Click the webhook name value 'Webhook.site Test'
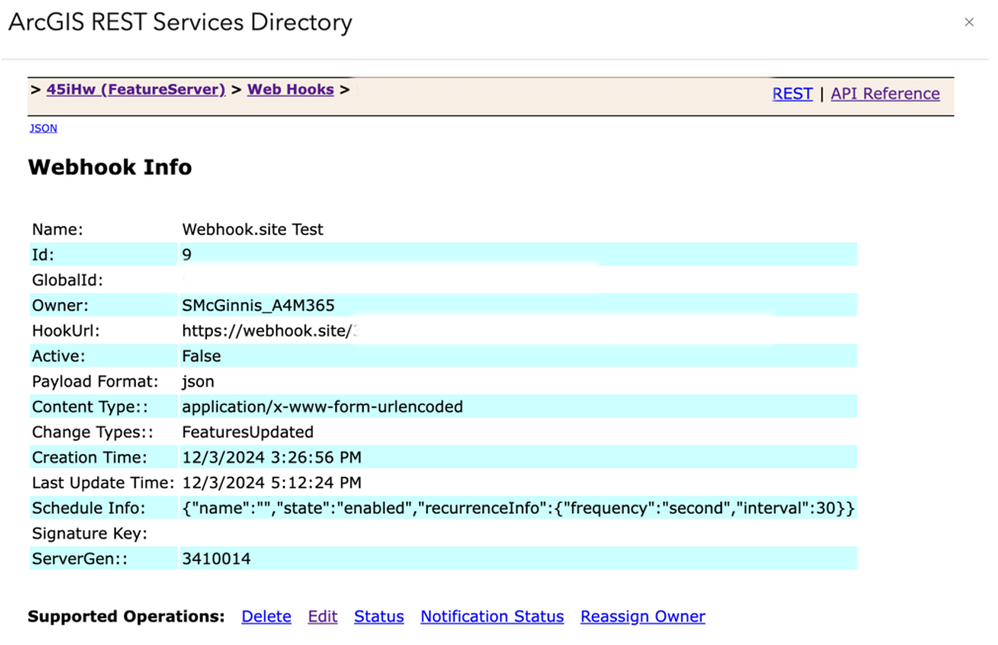Screen dimensions: 998x645 [x=253, y=229]
